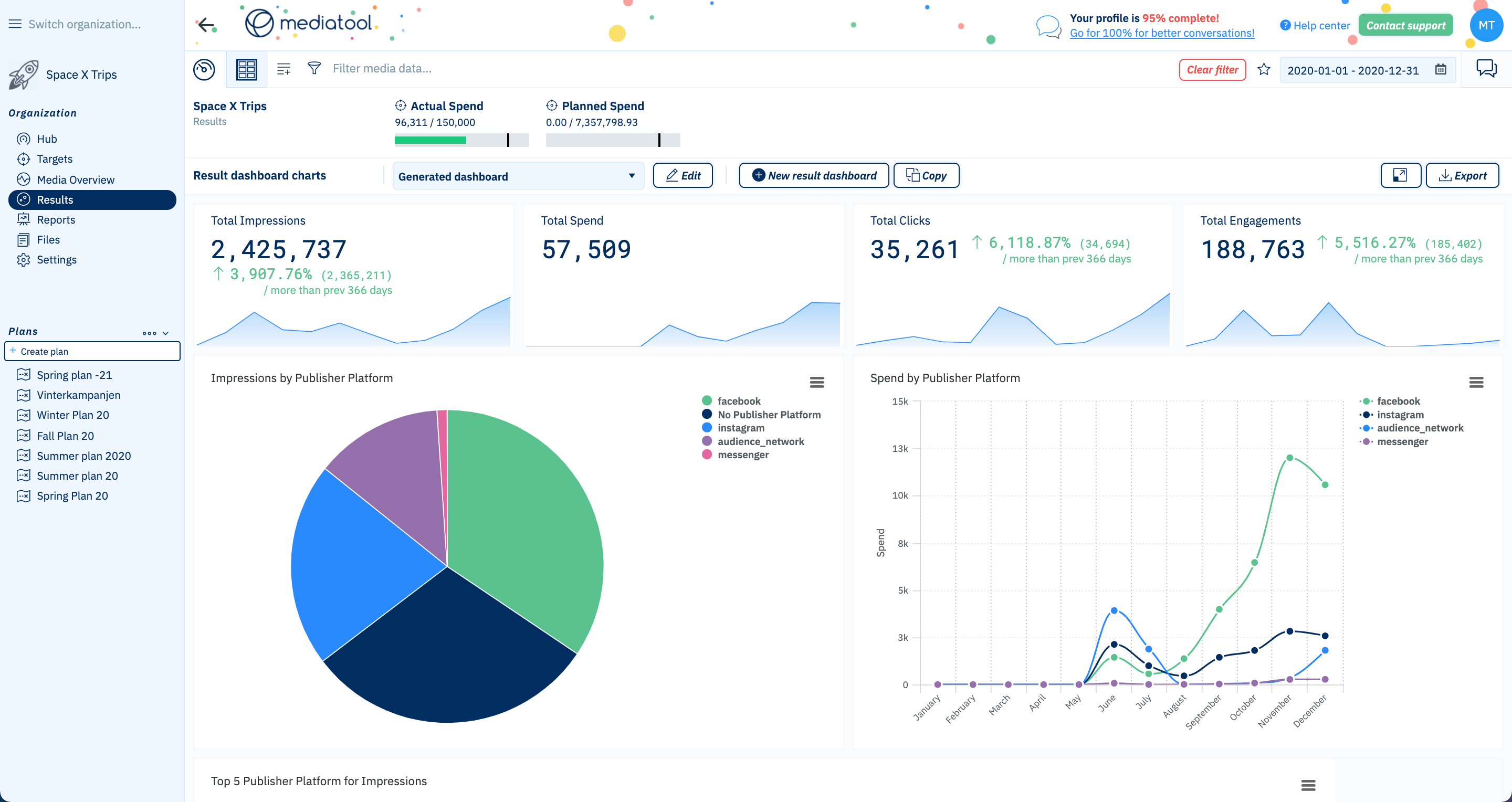Click the Clear filter button
Viewport: 1512px width, 802px height.
click(1212, 70)
